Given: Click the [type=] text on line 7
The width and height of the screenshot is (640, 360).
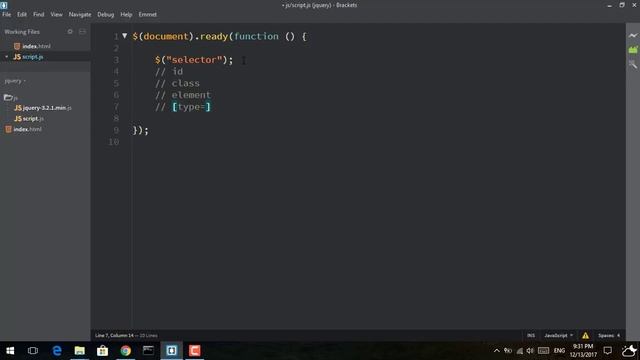Looking at the screenshot, I should 191,107.
